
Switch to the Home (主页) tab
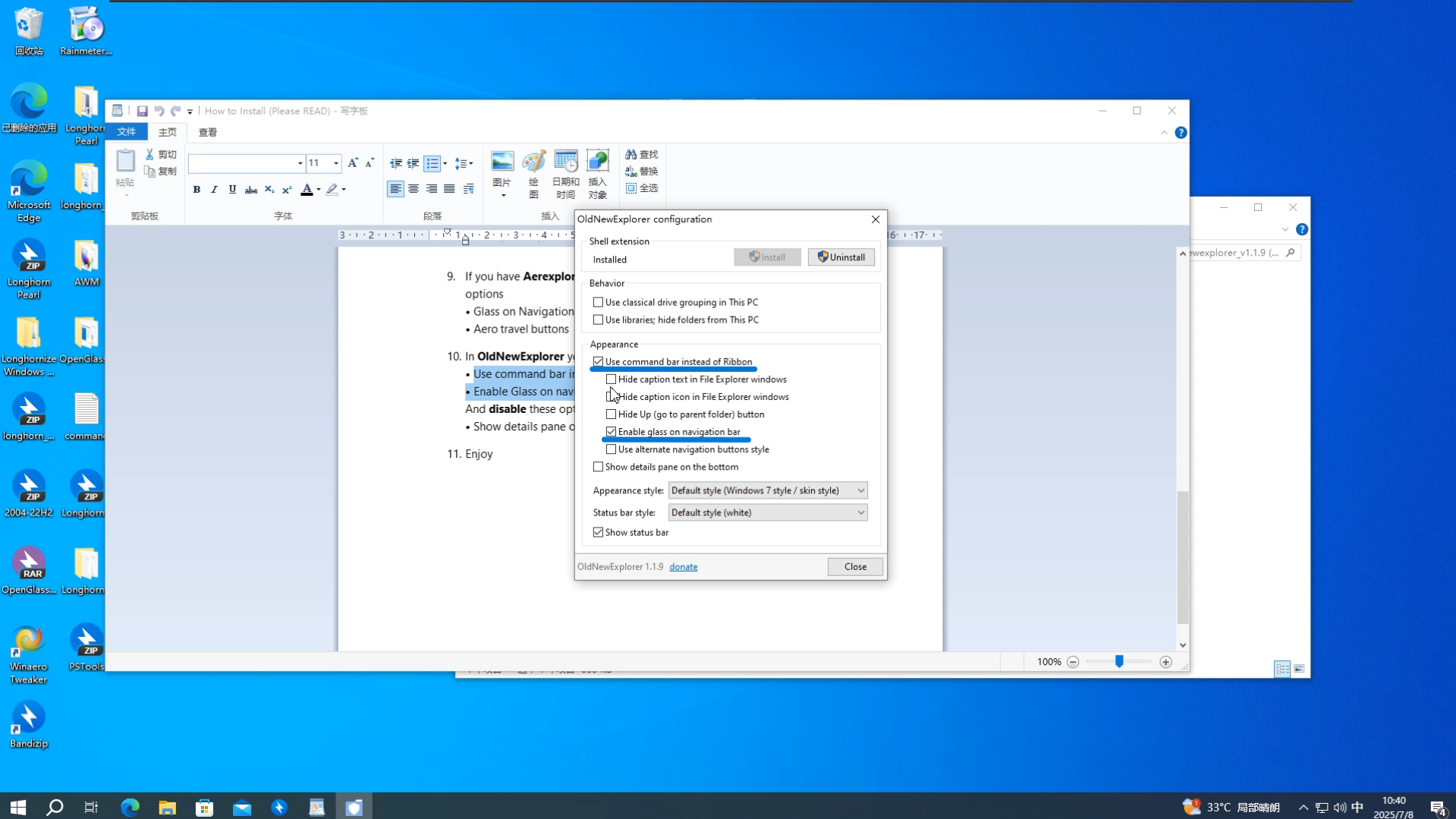point(168,132)
